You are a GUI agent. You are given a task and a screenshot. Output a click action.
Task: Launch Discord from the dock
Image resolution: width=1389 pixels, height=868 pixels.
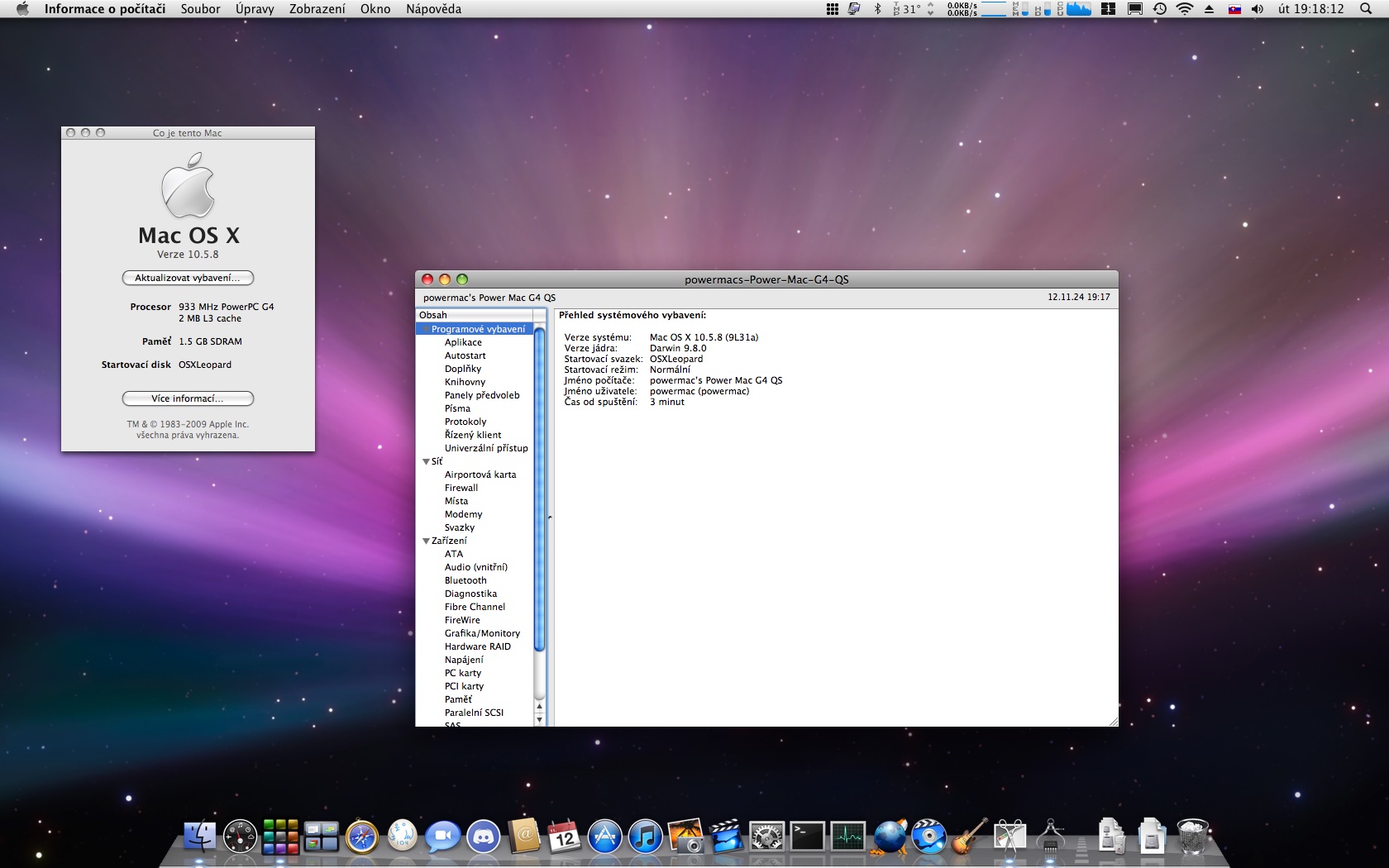coord(484,837)
